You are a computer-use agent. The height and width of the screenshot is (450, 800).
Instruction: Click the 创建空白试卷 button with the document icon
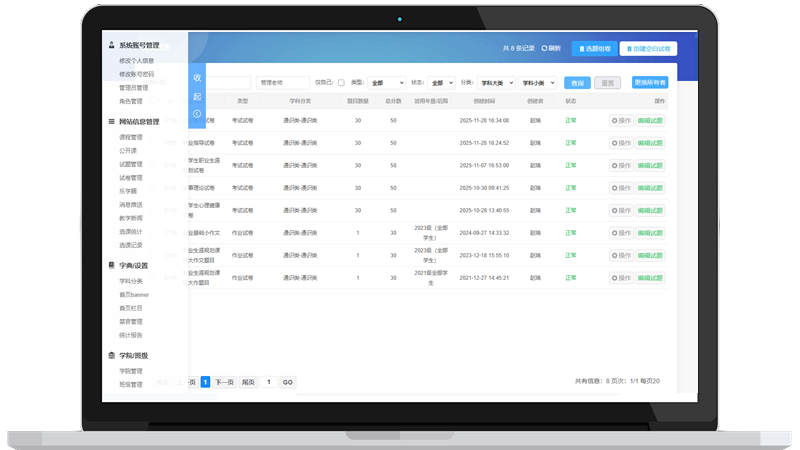point(648,48)
